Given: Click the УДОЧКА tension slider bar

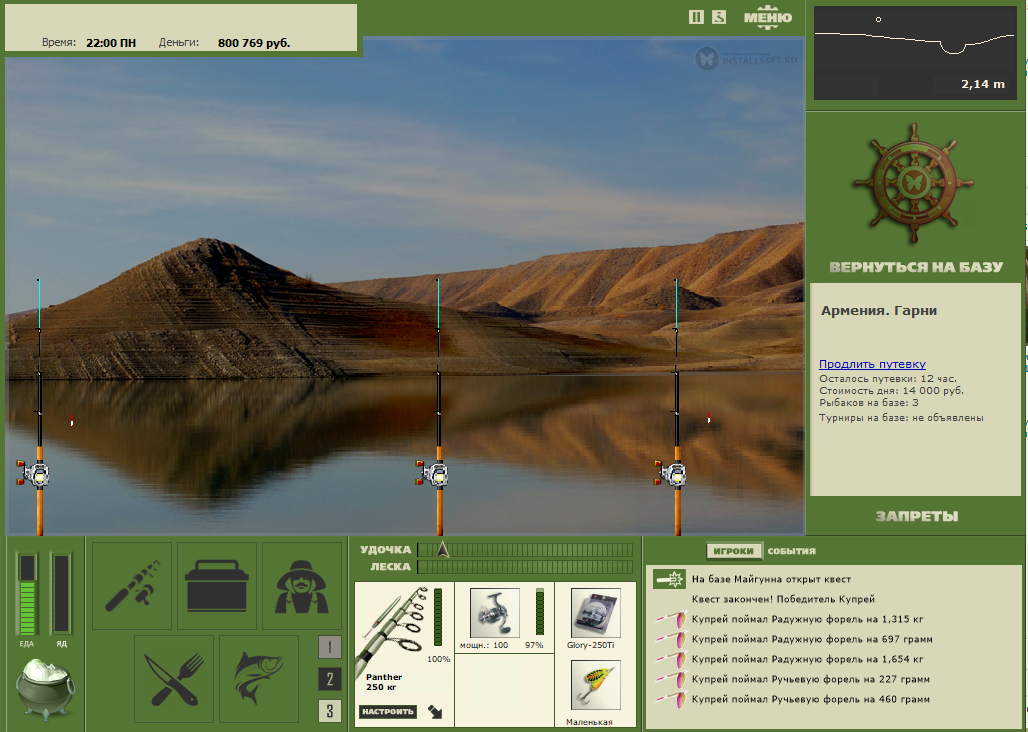Looking at the screenshot, I should tap(525, 550).
